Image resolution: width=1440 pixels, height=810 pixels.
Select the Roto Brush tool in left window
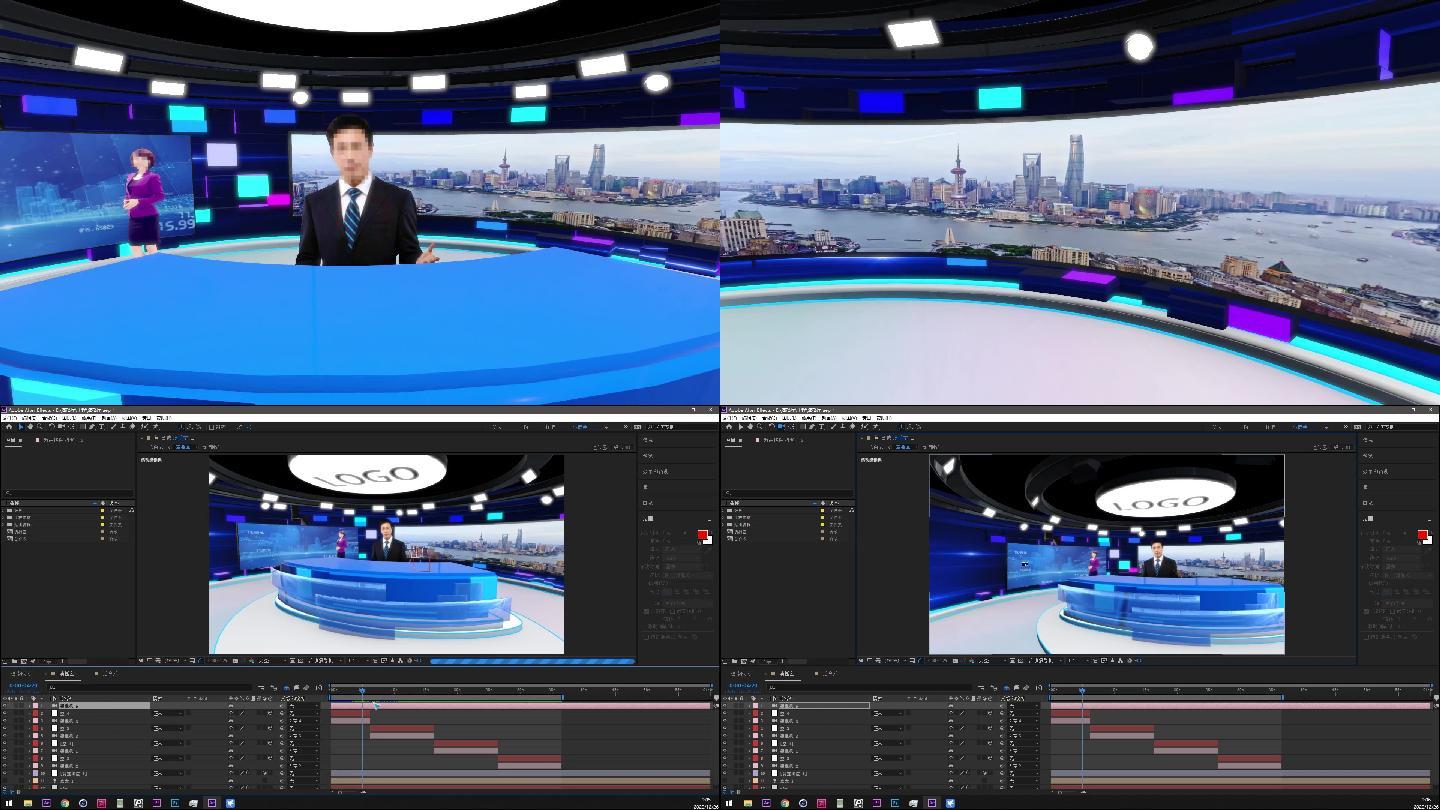click(144, 427)
